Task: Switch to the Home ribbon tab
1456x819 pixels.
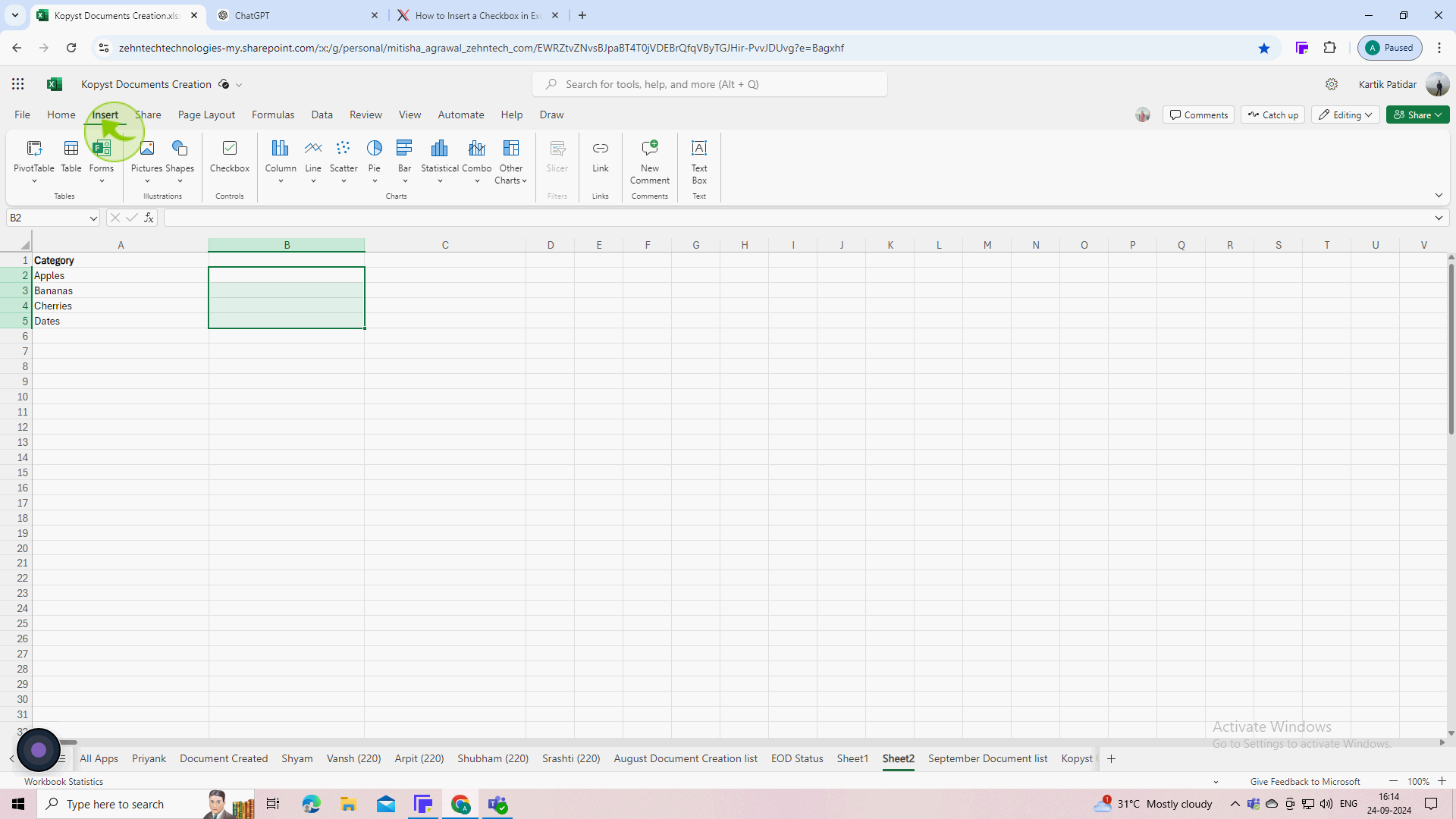Action: [61, 115]
